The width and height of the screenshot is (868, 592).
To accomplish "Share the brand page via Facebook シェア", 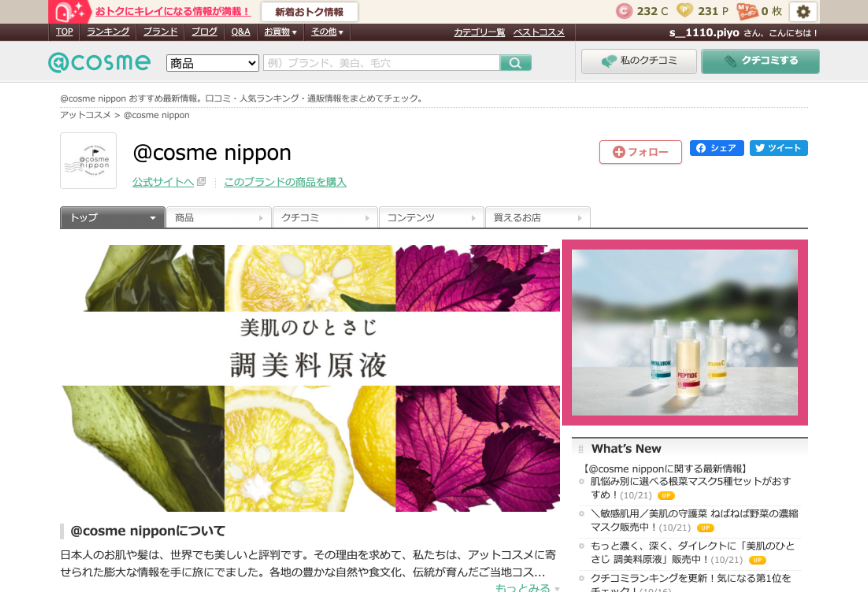I will (716, 147).
